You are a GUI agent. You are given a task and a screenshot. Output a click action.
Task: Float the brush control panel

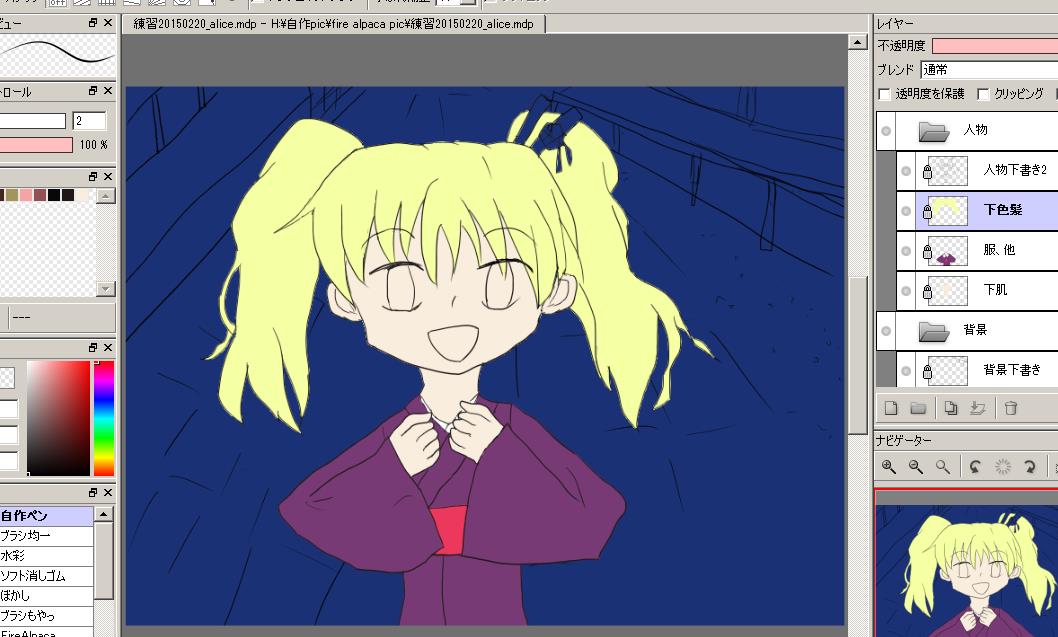pos(93,90)
